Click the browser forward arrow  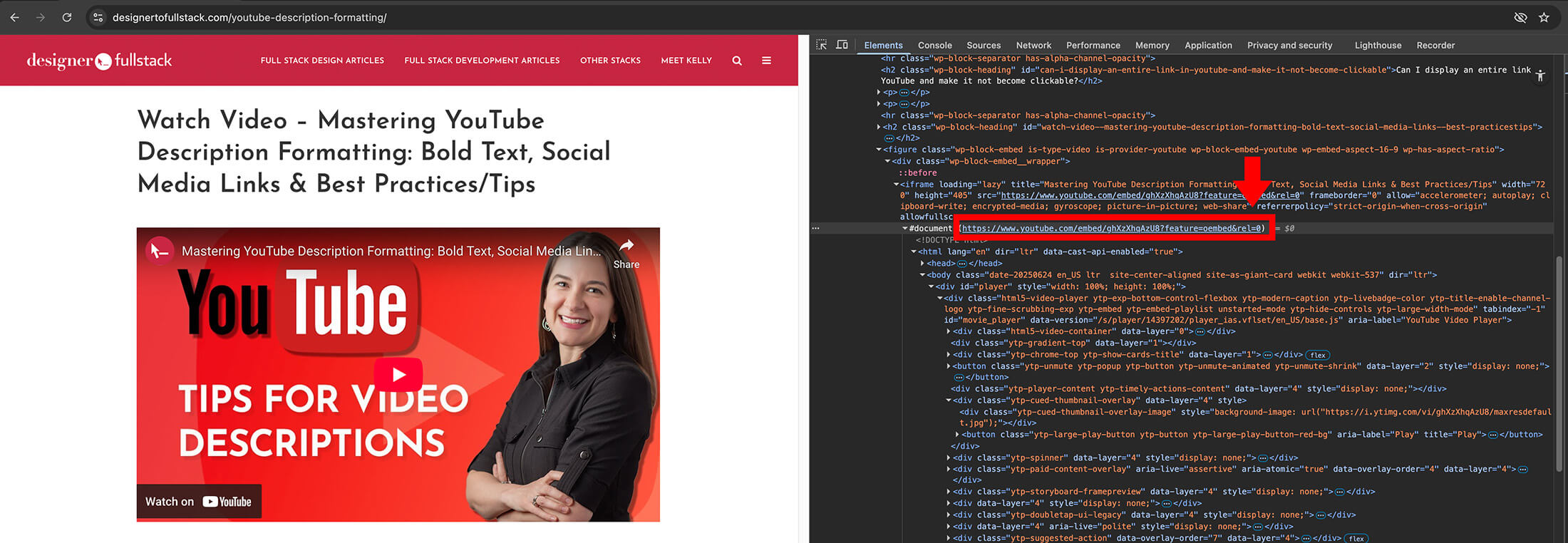pyautogui.click(x=41, y=17)
